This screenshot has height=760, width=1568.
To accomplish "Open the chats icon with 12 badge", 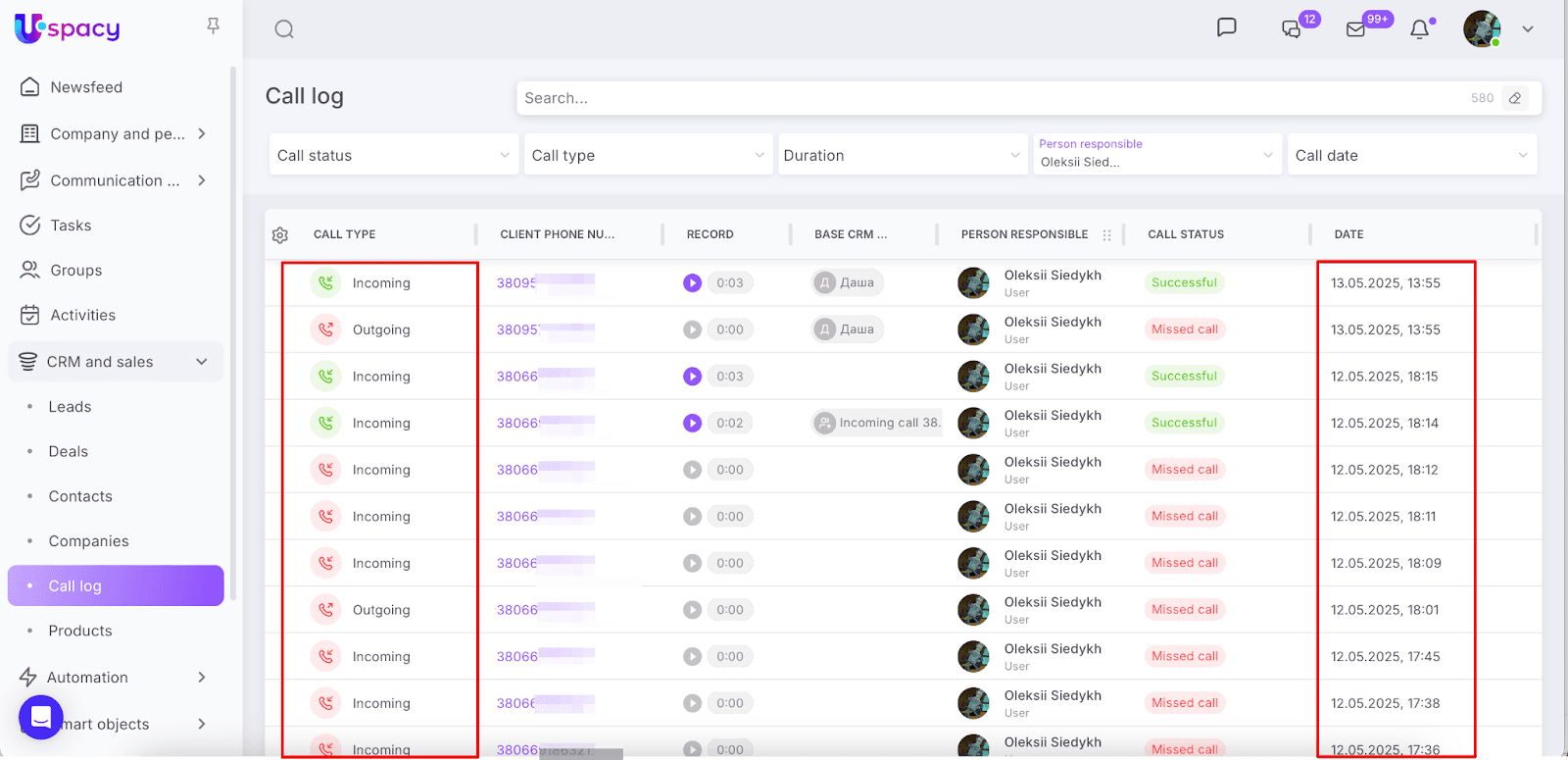I will point(1292,29).
